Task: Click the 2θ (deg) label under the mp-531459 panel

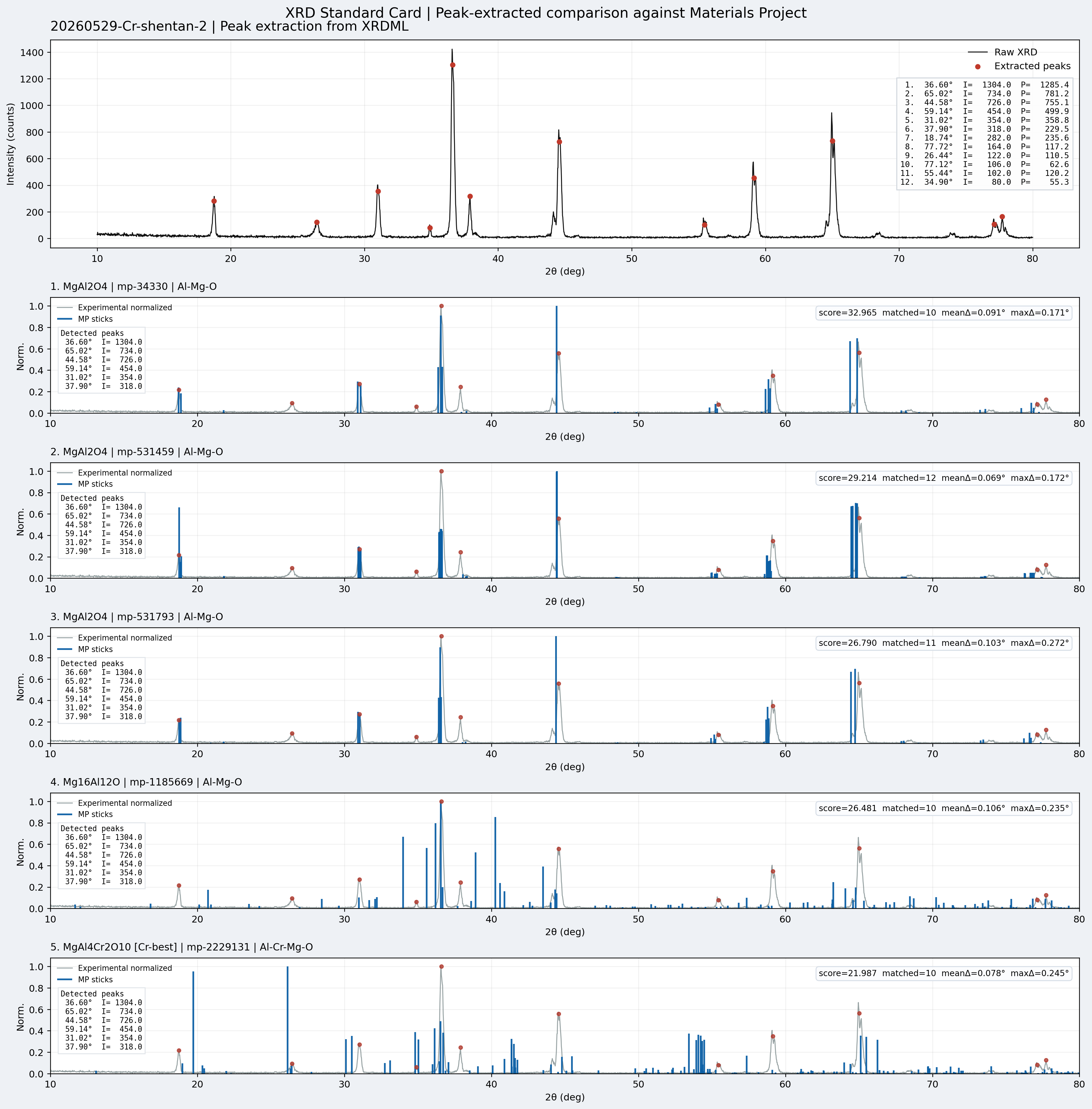Action: click(565, 602)
